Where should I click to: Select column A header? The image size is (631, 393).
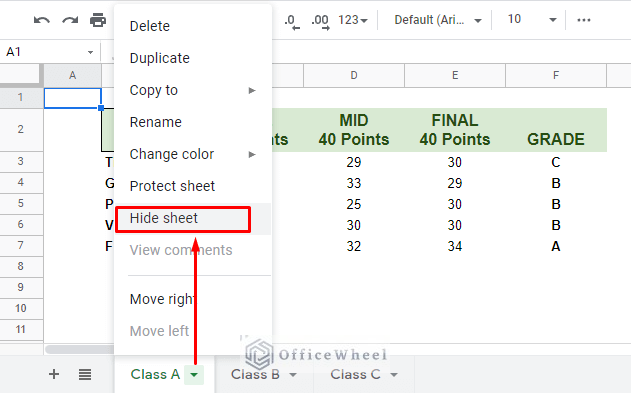(x=72, y=75)
